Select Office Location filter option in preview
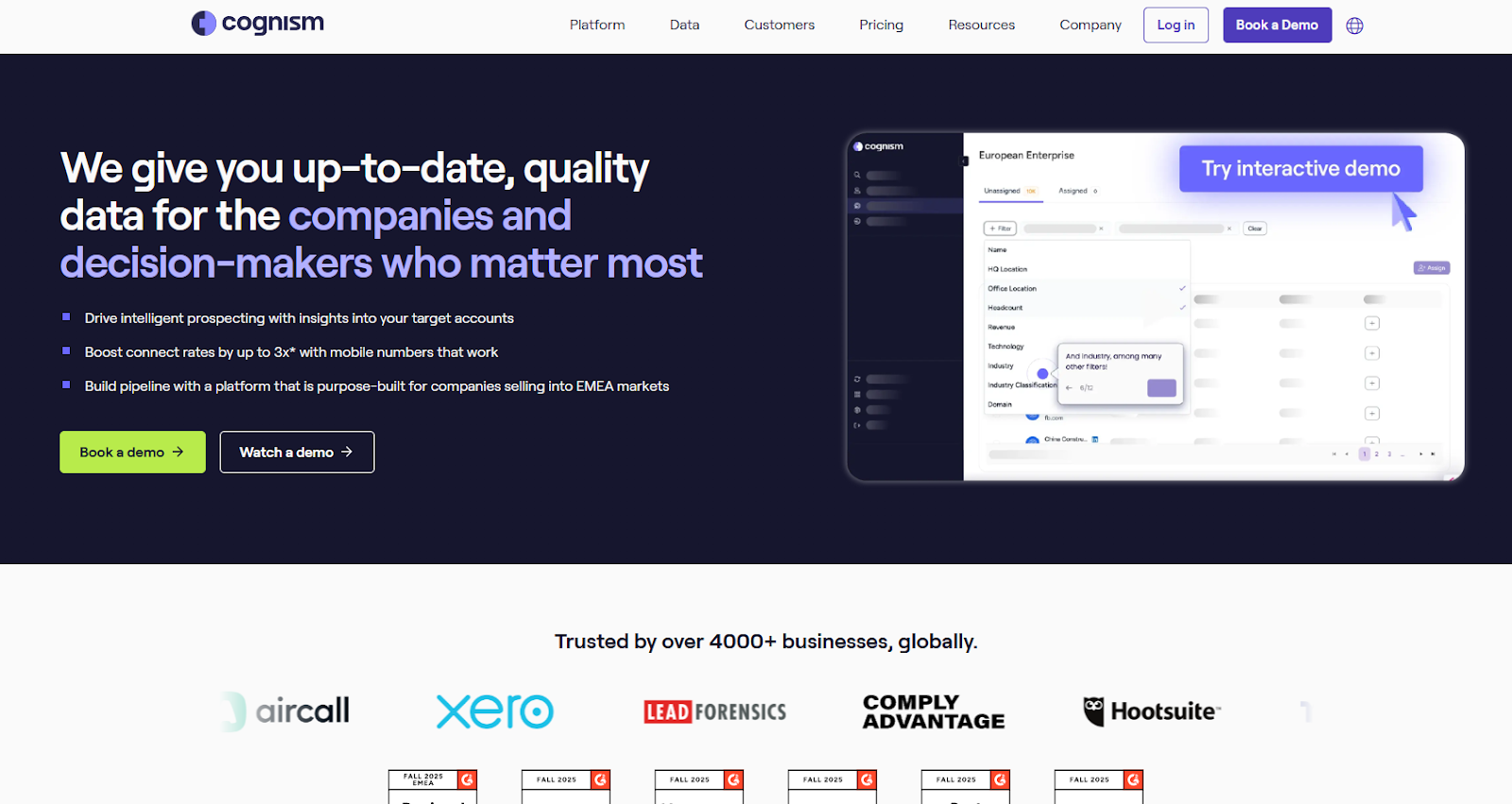The height and width of the screenshot is (804, 1512). (x=1087, y=288)
